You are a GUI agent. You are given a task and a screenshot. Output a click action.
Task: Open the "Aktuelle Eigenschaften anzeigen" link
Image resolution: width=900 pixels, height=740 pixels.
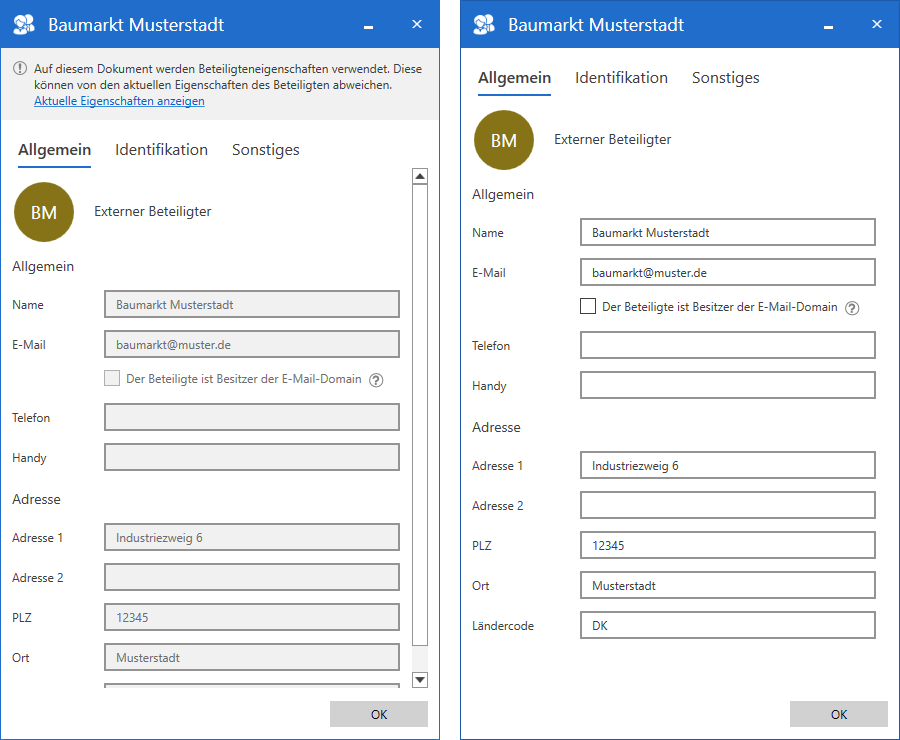[x=119, y=101]
